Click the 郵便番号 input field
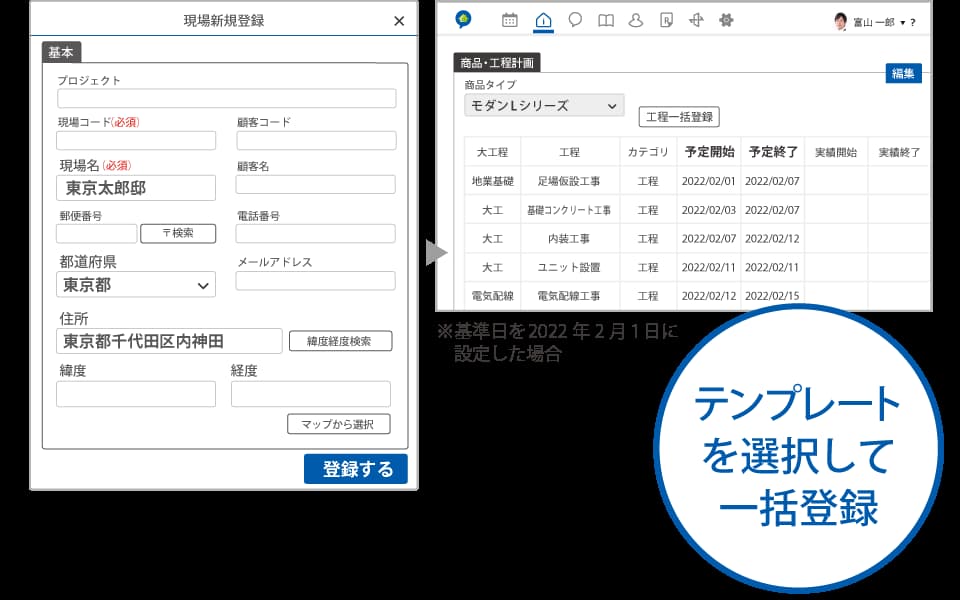Screen dimensions: 960x600 pos(97,233)
